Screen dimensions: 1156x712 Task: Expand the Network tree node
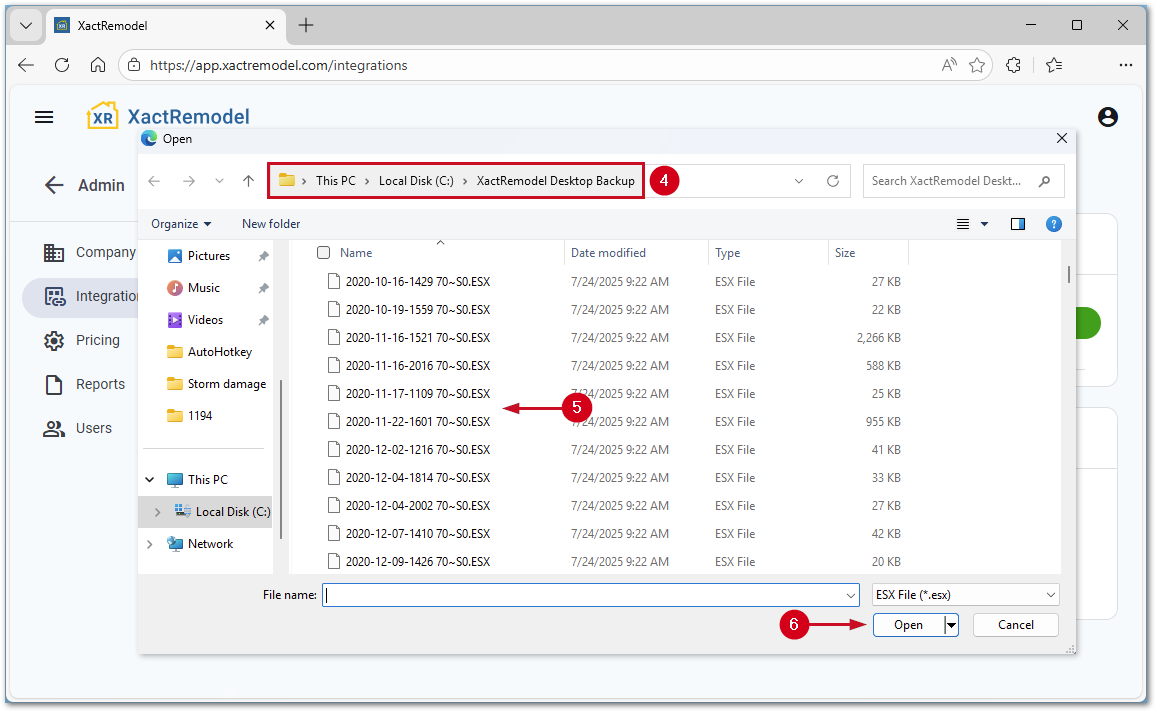(150, 544)
